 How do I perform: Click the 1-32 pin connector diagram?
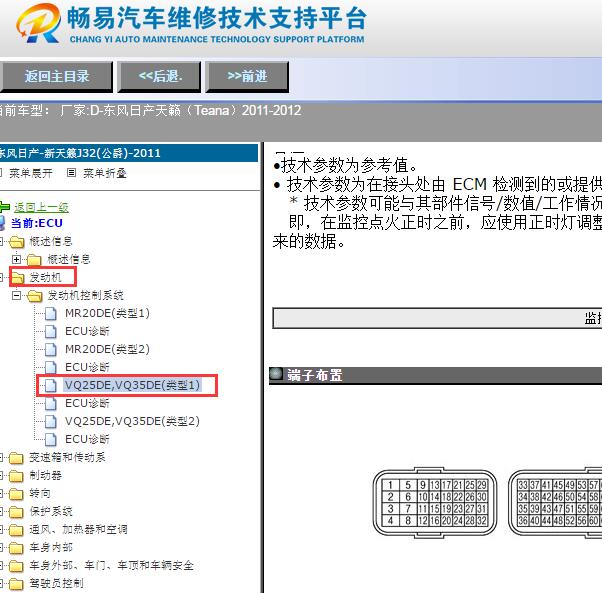(x=435, y=502)
